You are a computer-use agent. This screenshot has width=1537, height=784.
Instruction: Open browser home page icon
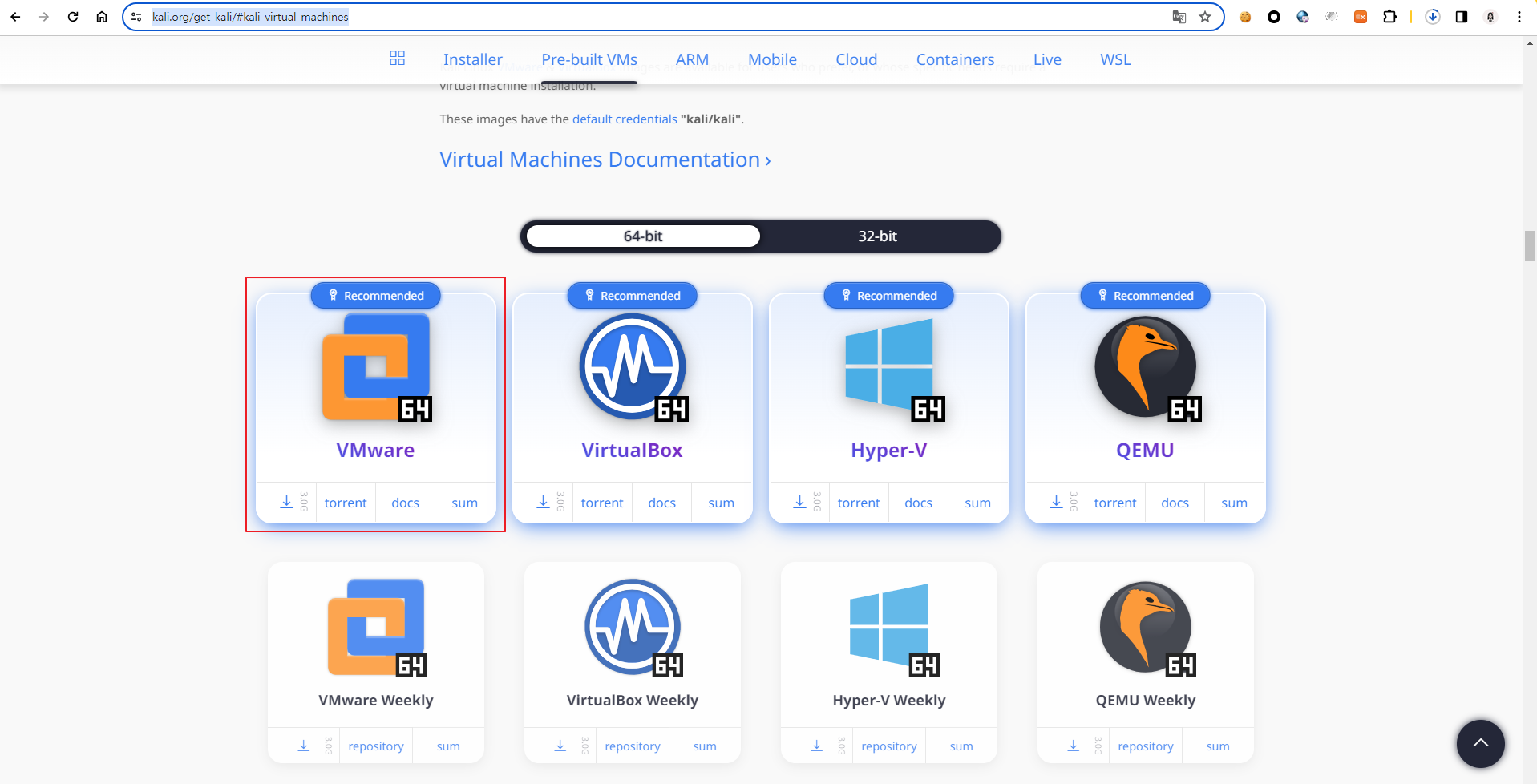coord(102,17)
